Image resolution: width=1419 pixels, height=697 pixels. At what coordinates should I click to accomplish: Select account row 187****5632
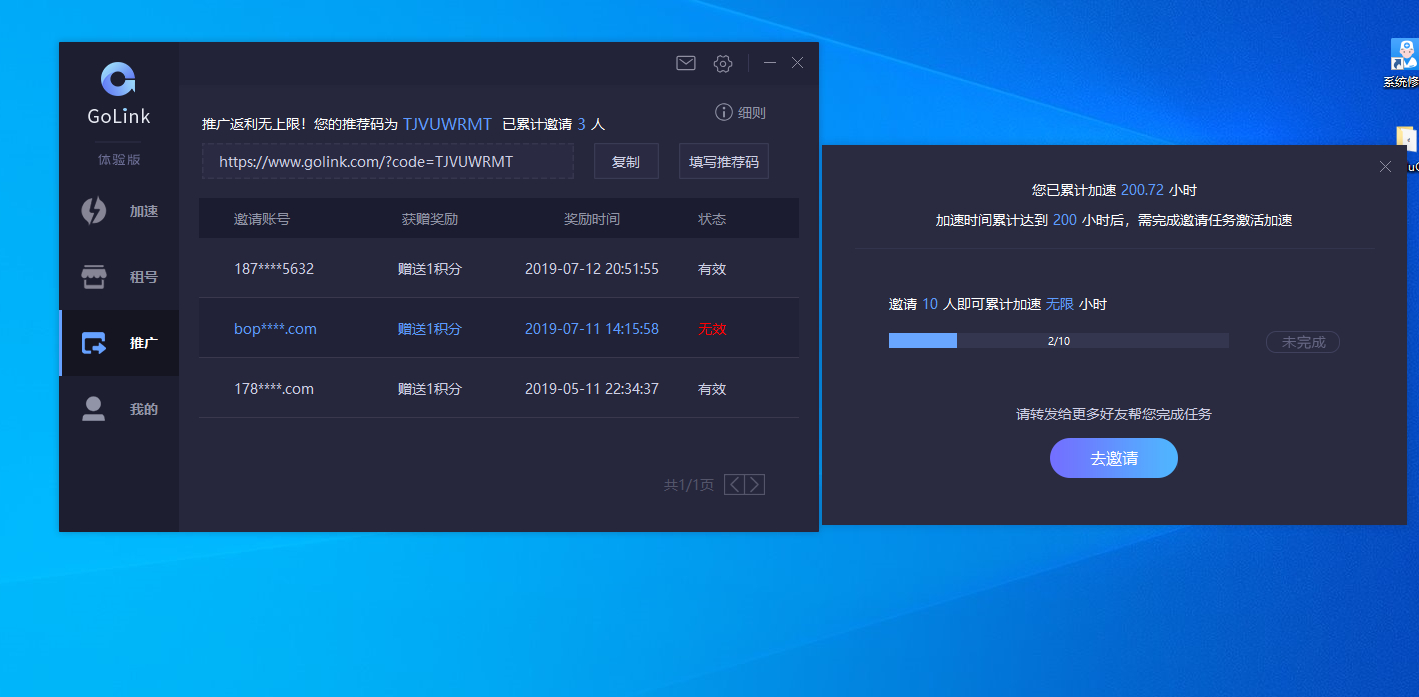pyautogui.click(x=499, y=268)
